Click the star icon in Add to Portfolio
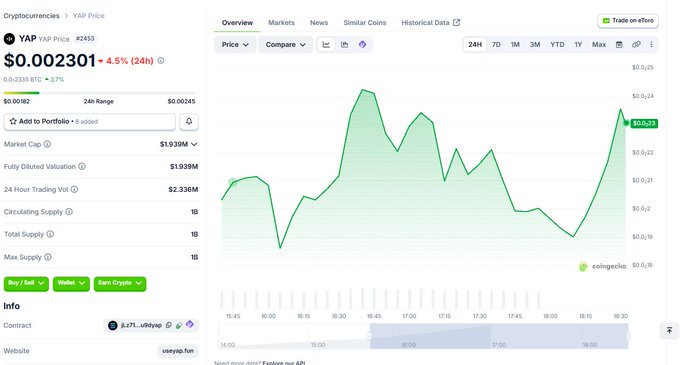Viewport: 680px width, 365px height. [13, 121]
